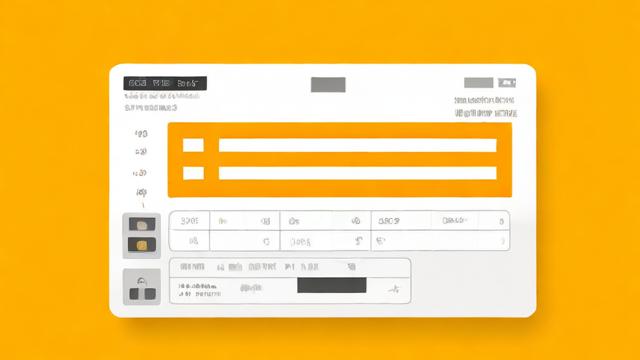Image resolution: width=640 pixels, height=360 pixels.
Task: Click the dark tile icon with beige center
Action: (x=142, y=224)
